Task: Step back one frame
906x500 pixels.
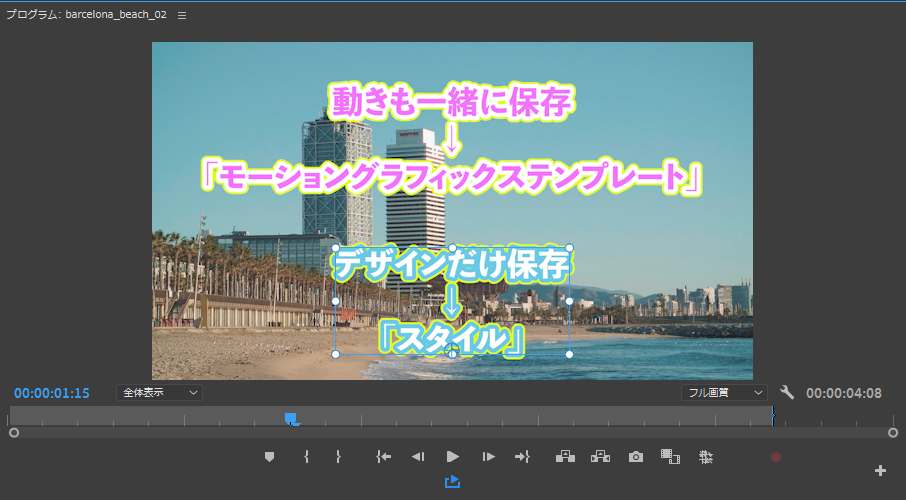Action: [417, 457]
